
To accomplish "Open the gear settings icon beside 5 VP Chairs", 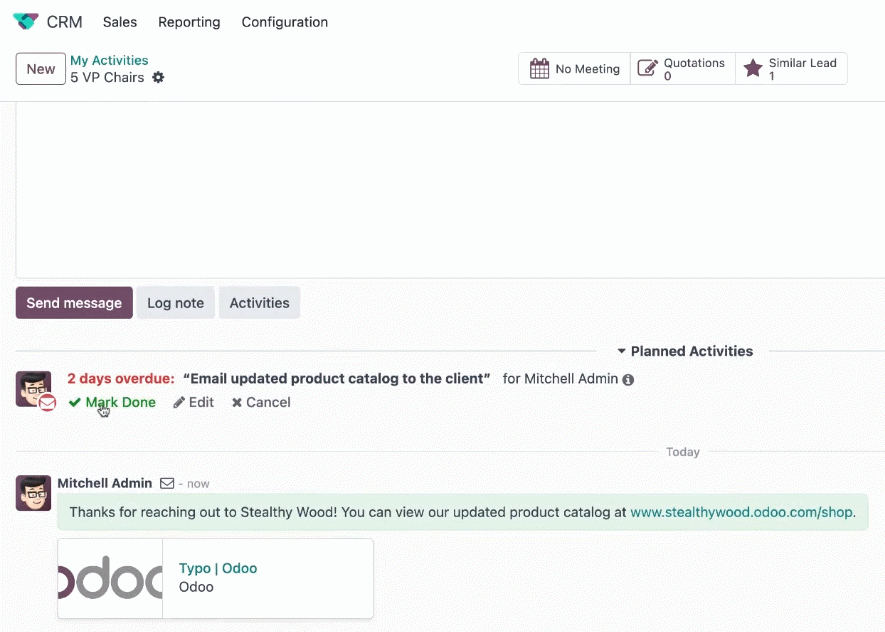I will tap(159, 77).
